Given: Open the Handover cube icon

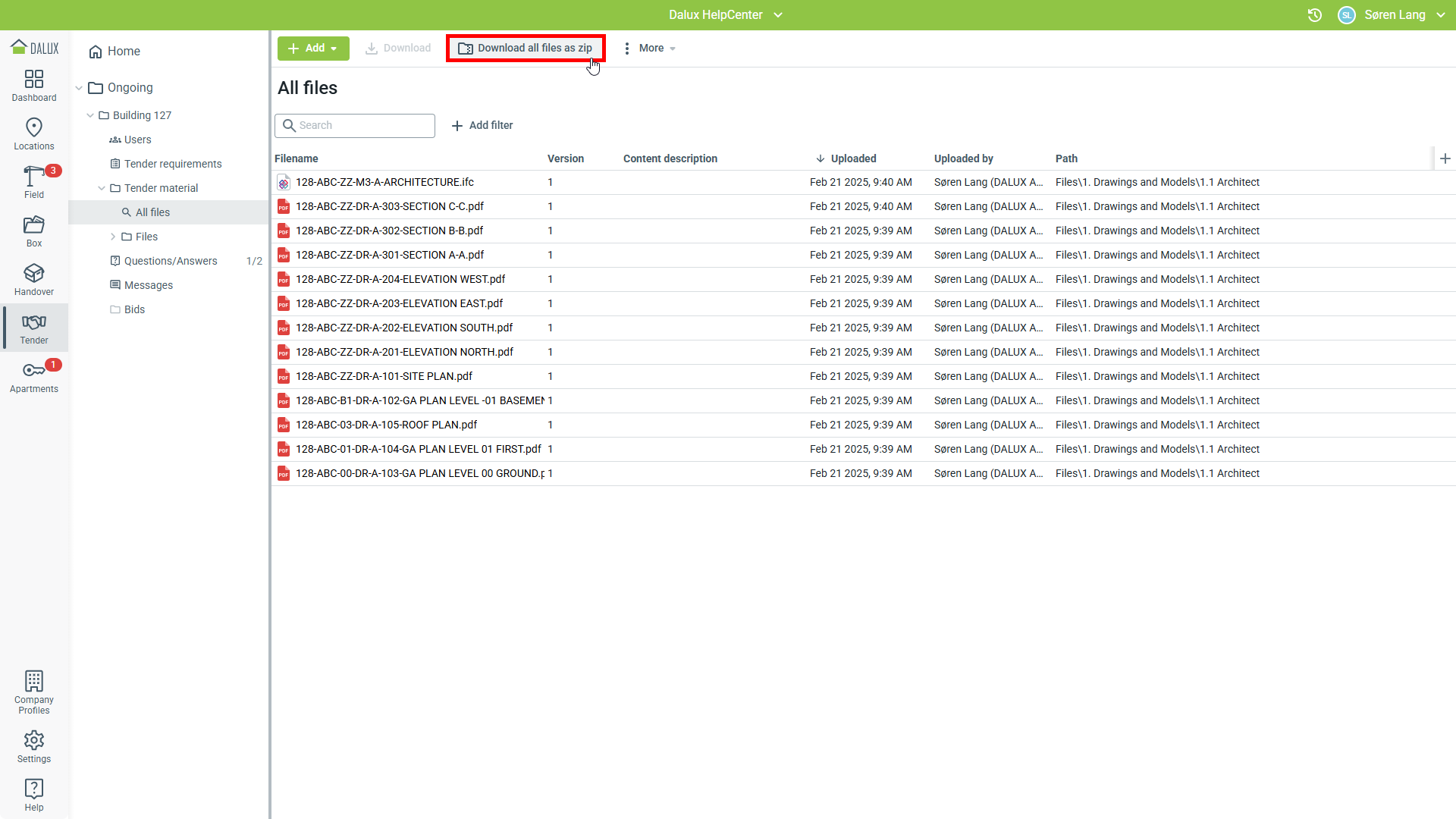Looking at the screenshot, I should click(x=34, y=273).
